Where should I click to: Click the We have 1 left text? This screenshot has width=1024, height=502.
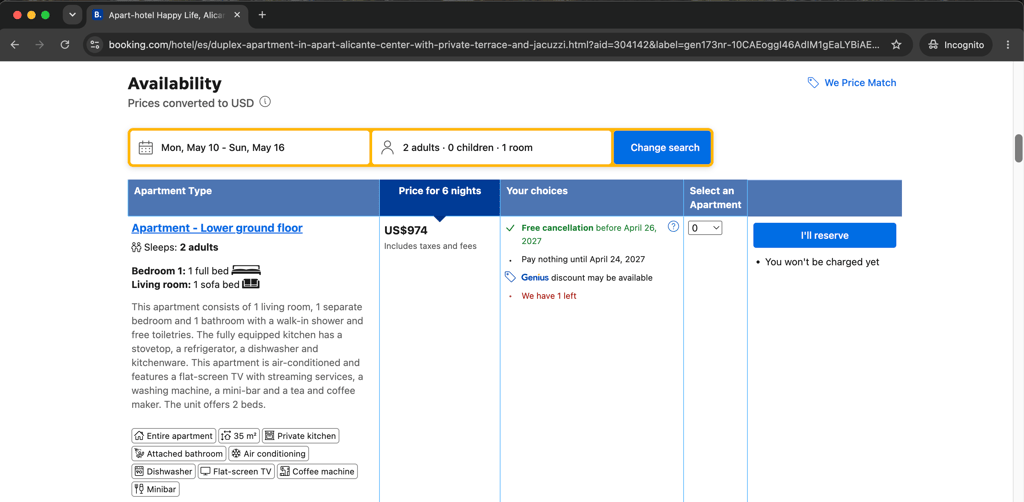(549, 296)
